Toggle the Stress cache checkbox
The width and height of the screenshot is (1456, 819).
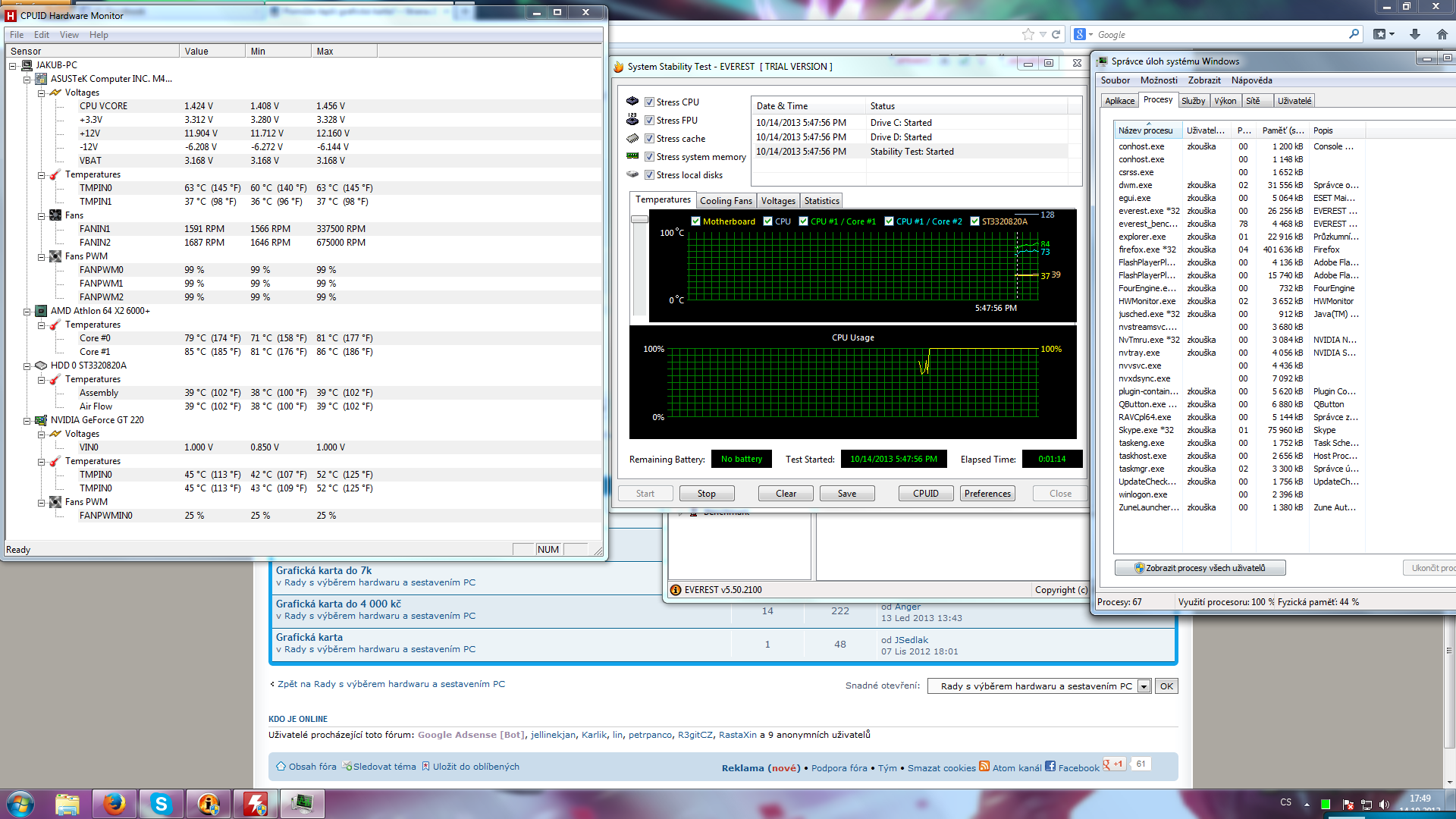click(x=649, y=139)
